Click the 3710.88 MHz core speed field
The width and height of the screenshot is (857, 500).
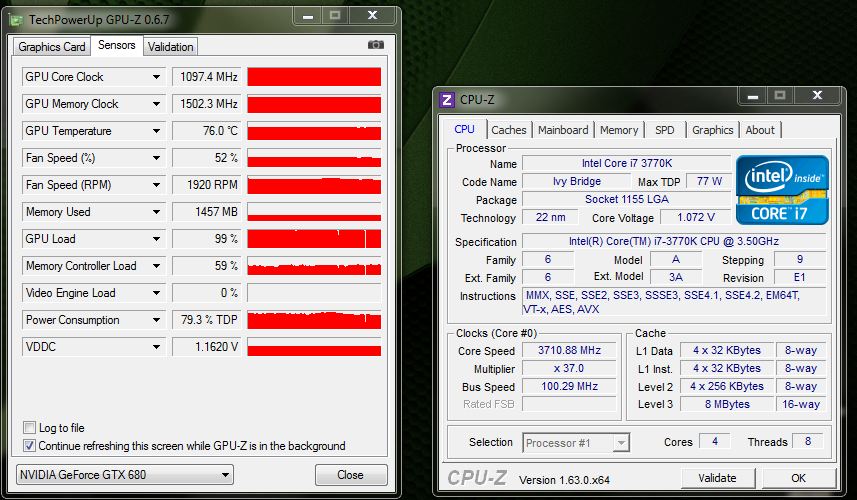pos(569,350)
